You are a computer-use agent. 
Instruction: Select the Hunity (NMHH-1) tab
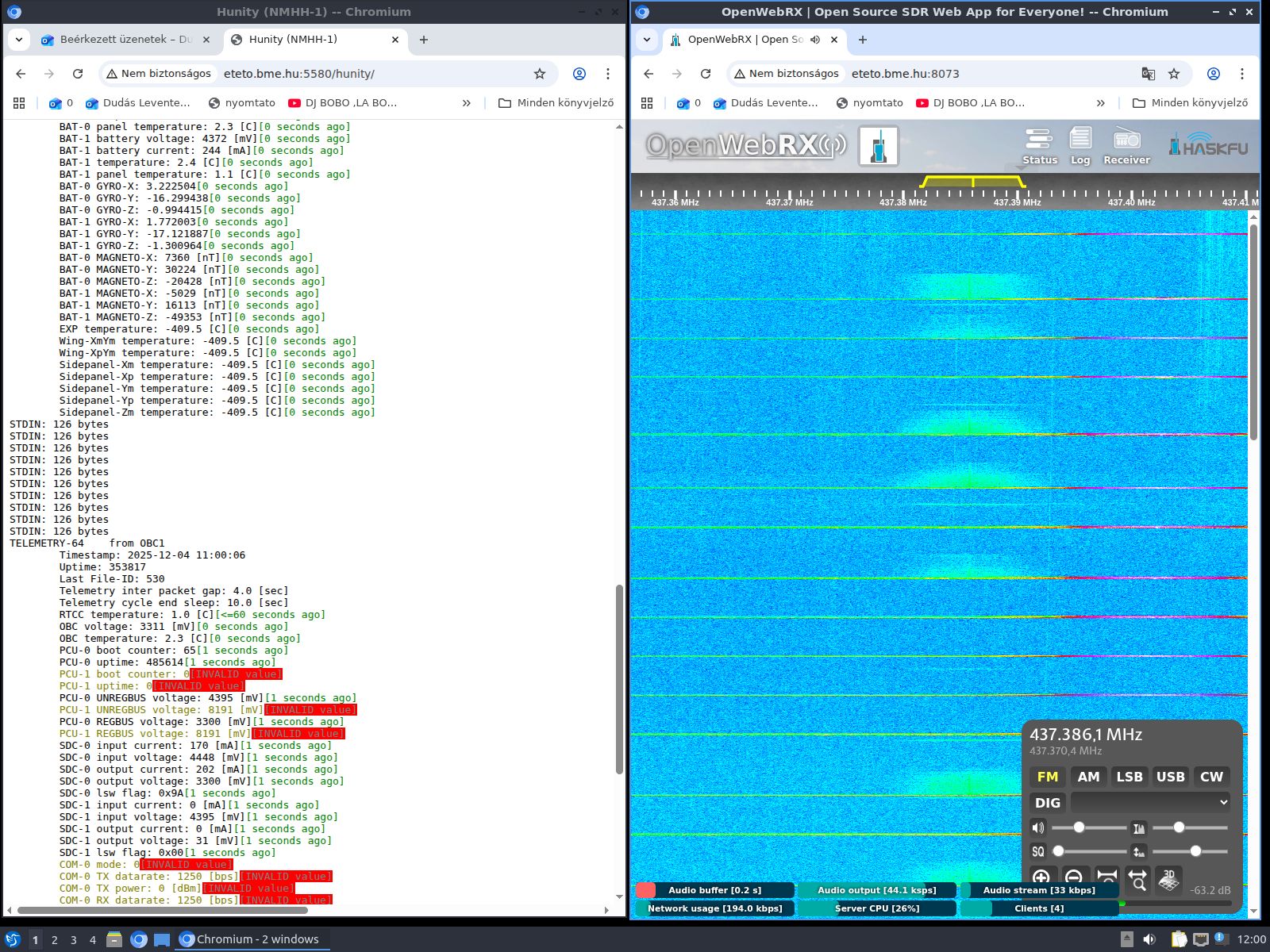293,40
